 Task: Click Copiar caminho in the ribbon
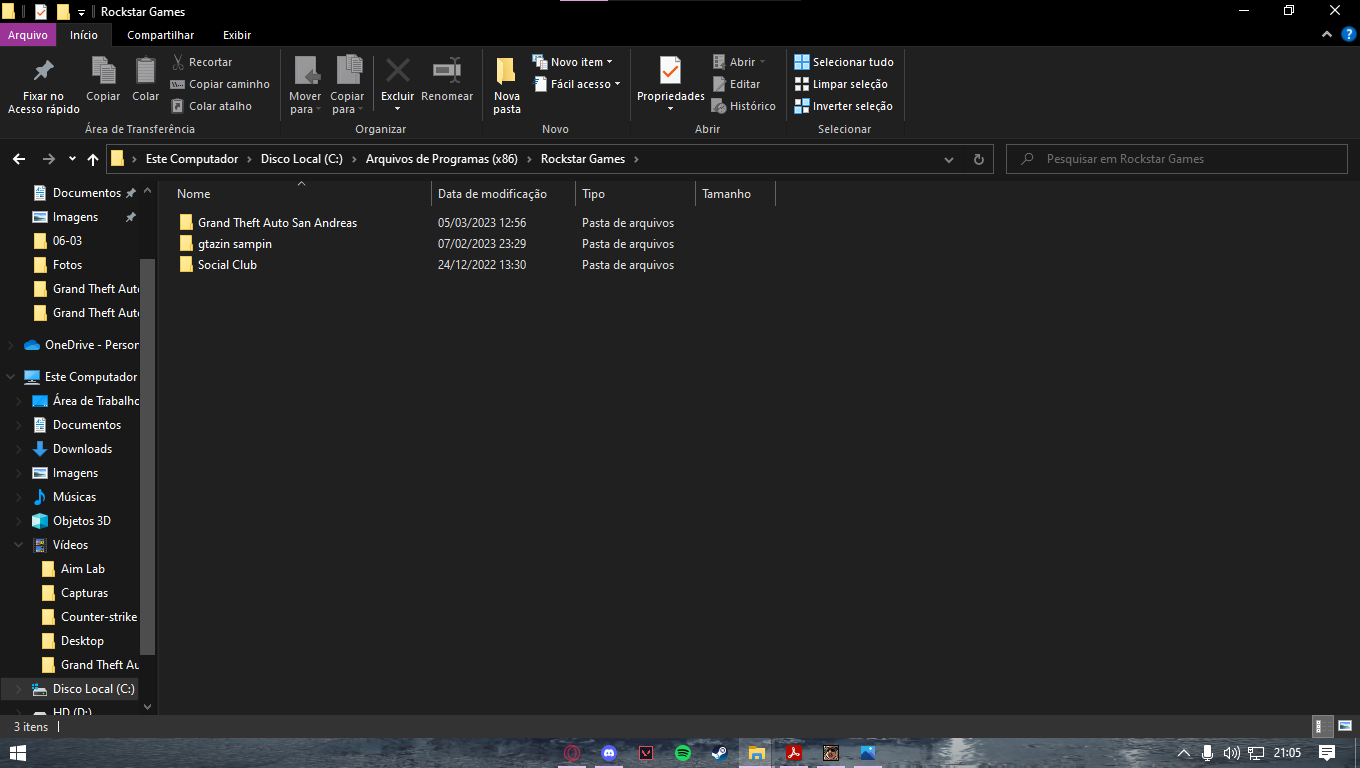click(x=220, y=84)
